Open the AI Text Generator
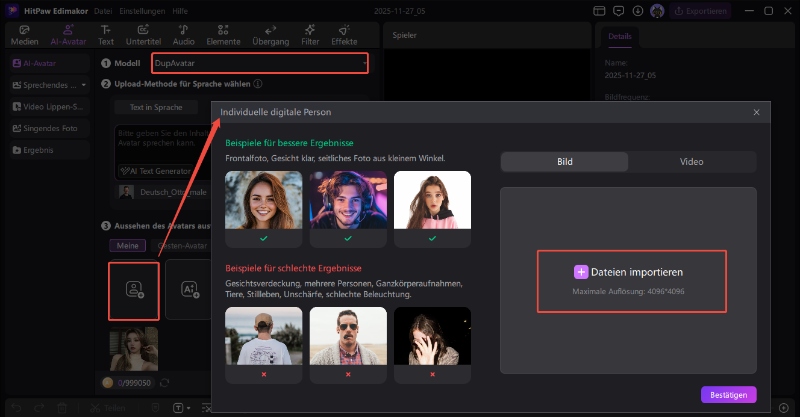Image resolution: width=800 pixels, height=417 pixels. [x=155, y=171]
